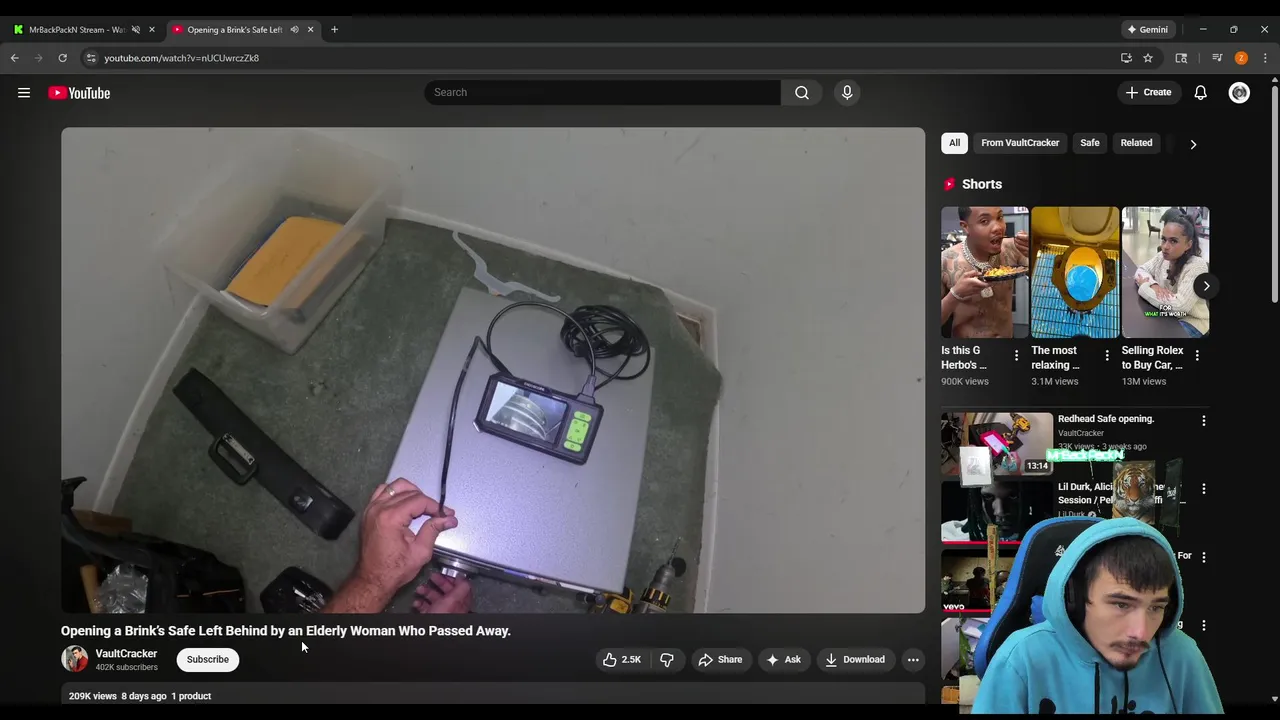
Task: Open Redhead Safe opening thumbnail
Action: point(997,443)
